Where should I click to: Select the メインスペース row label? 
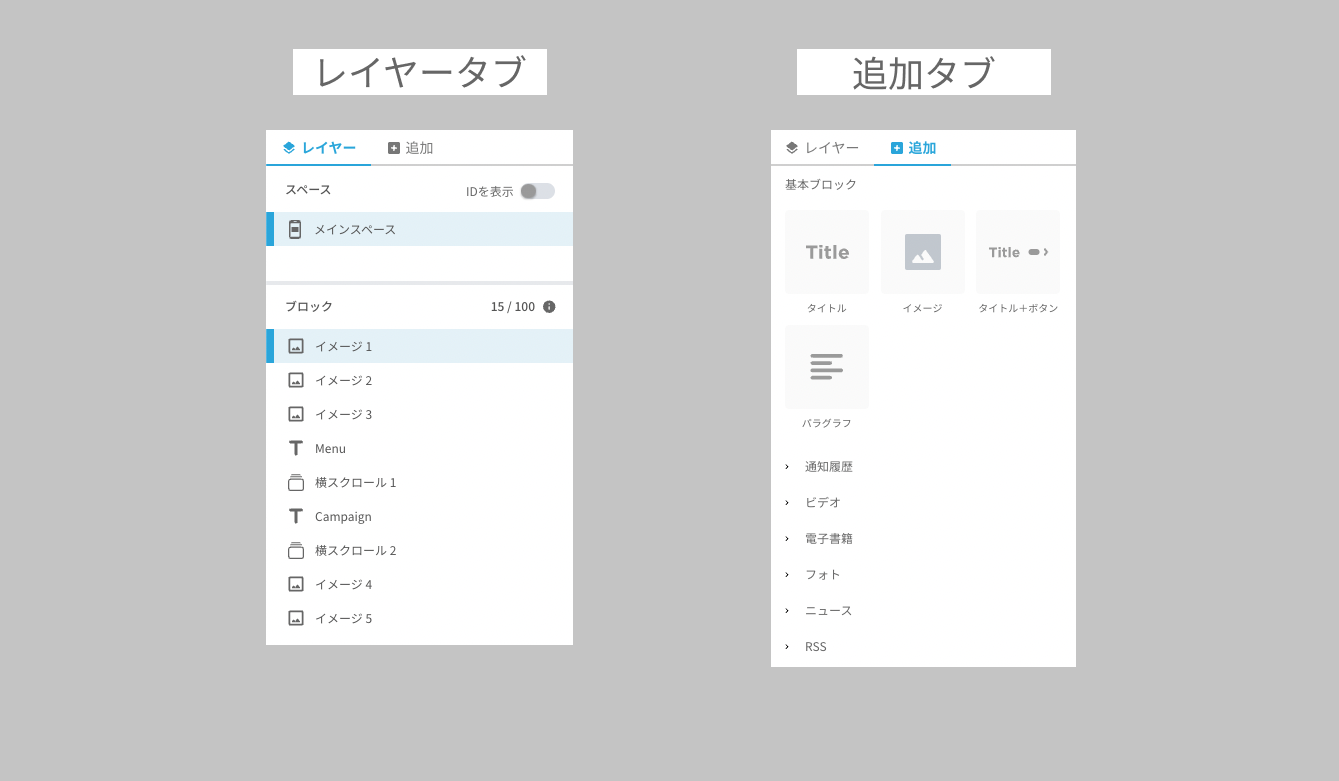pyautogui.click(x=355, y=230)
